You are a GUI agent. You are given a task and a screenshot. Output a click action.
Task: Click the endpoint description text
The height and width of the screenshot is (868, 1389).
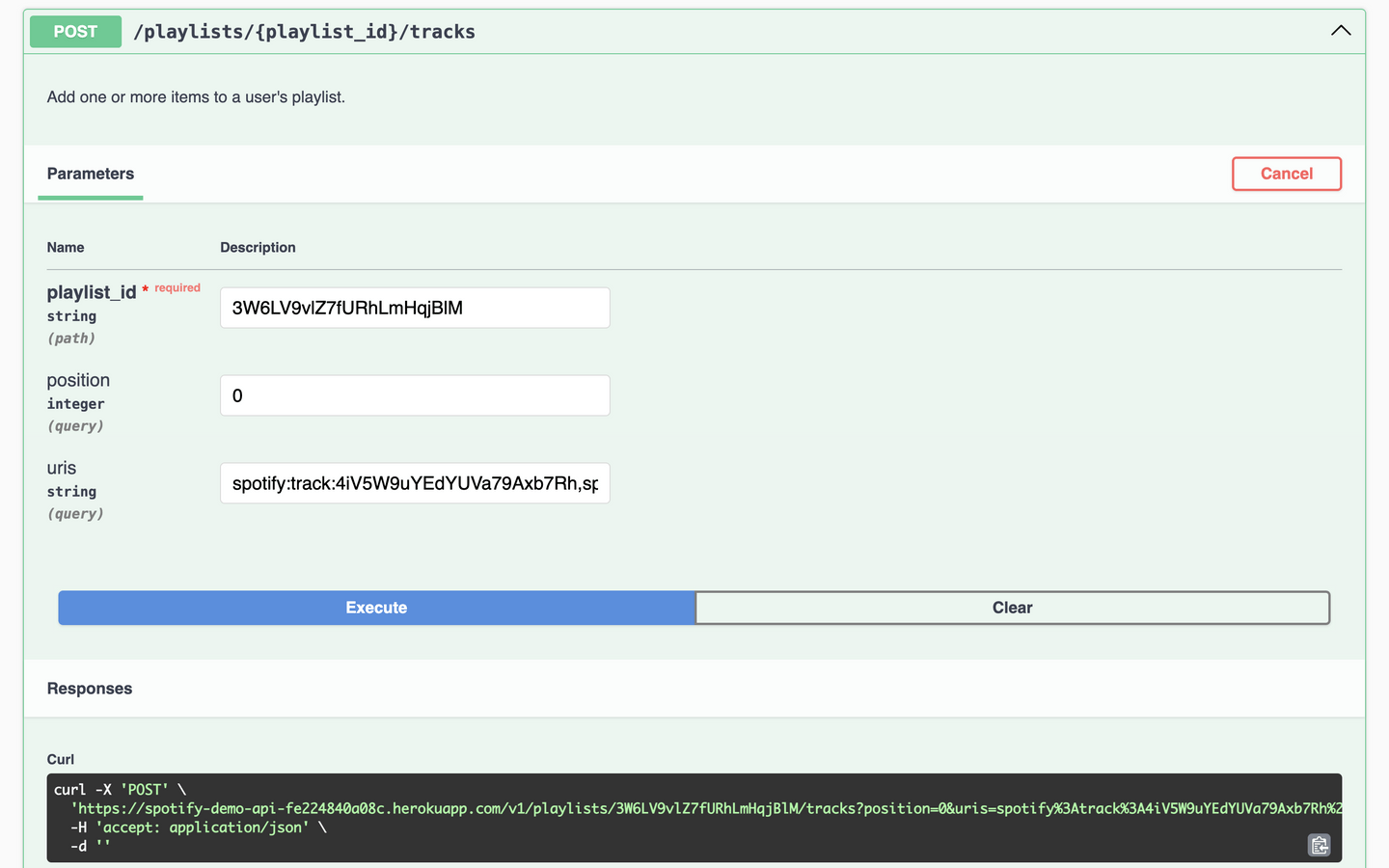(x=196, y=97)
